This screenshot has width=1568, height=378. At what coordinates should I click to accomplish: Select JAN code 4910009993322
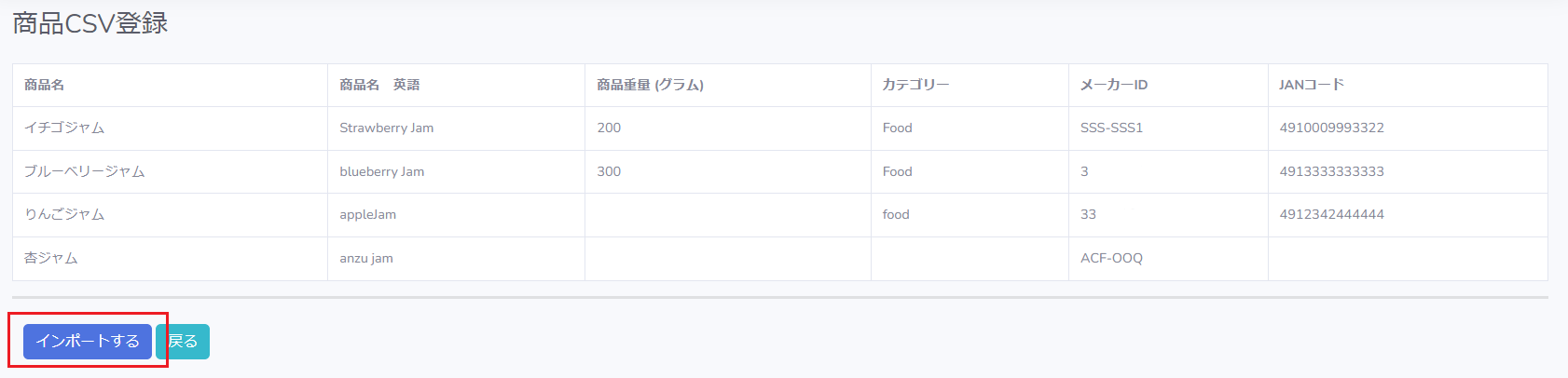click(x=1331, y=128)
